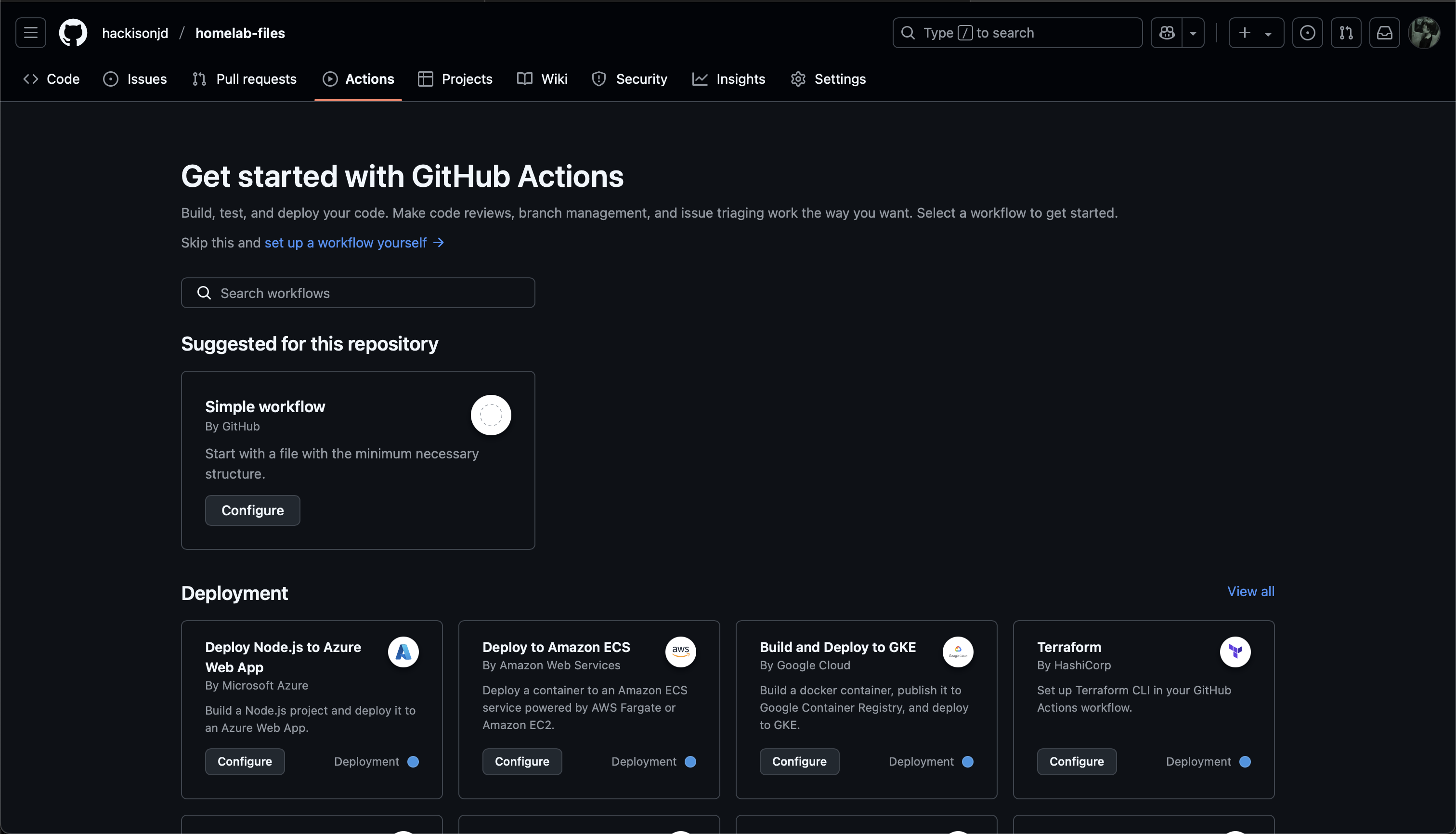This screenshot has height=834, width=1456.
Task: Click Deployment label on Amazon ECS card
Action: pyautogui.click(x=644, y=762)
